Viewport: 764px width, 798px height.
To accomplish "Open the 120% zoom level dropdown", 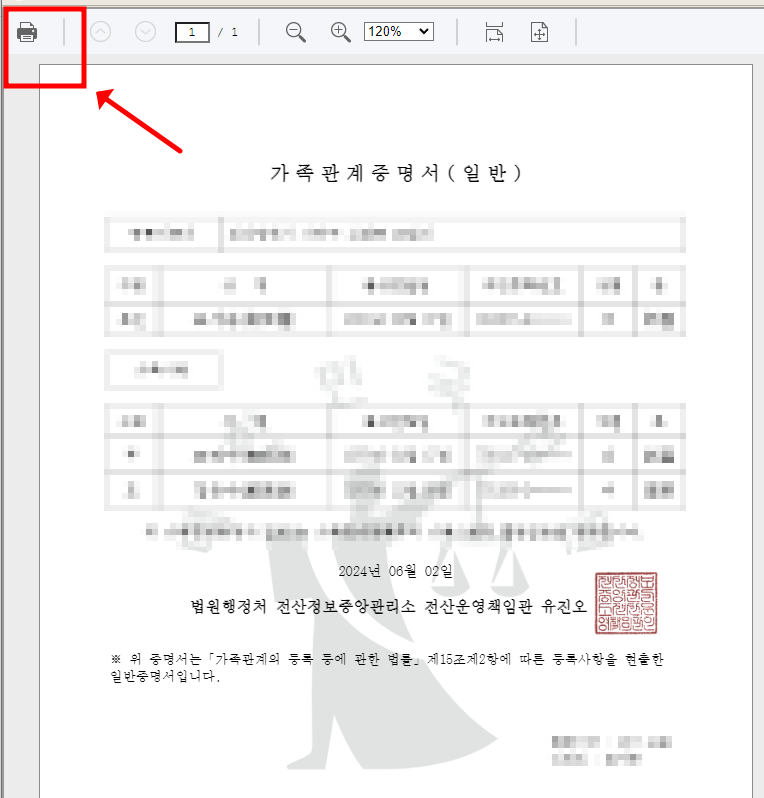I will (x=399, y=32).
